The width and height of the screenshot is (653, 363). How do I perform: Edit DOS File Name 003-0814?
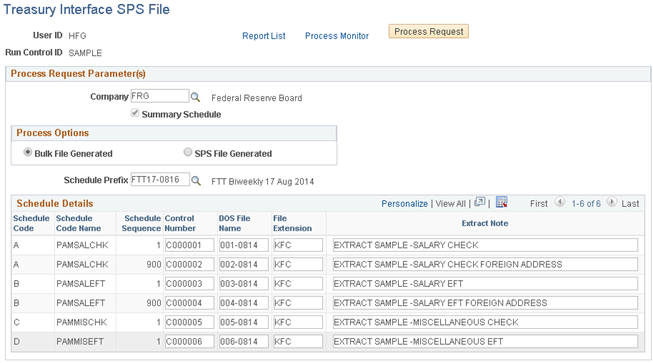[244, 283]
